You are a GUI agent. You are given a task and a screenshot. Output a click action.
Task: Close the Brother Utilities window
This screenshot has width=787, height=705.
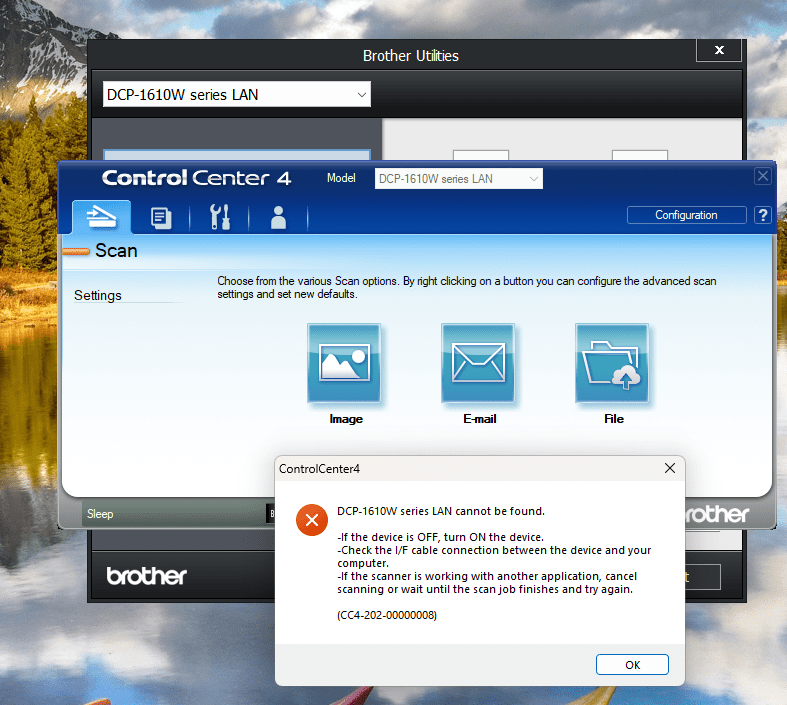(719, 50)
